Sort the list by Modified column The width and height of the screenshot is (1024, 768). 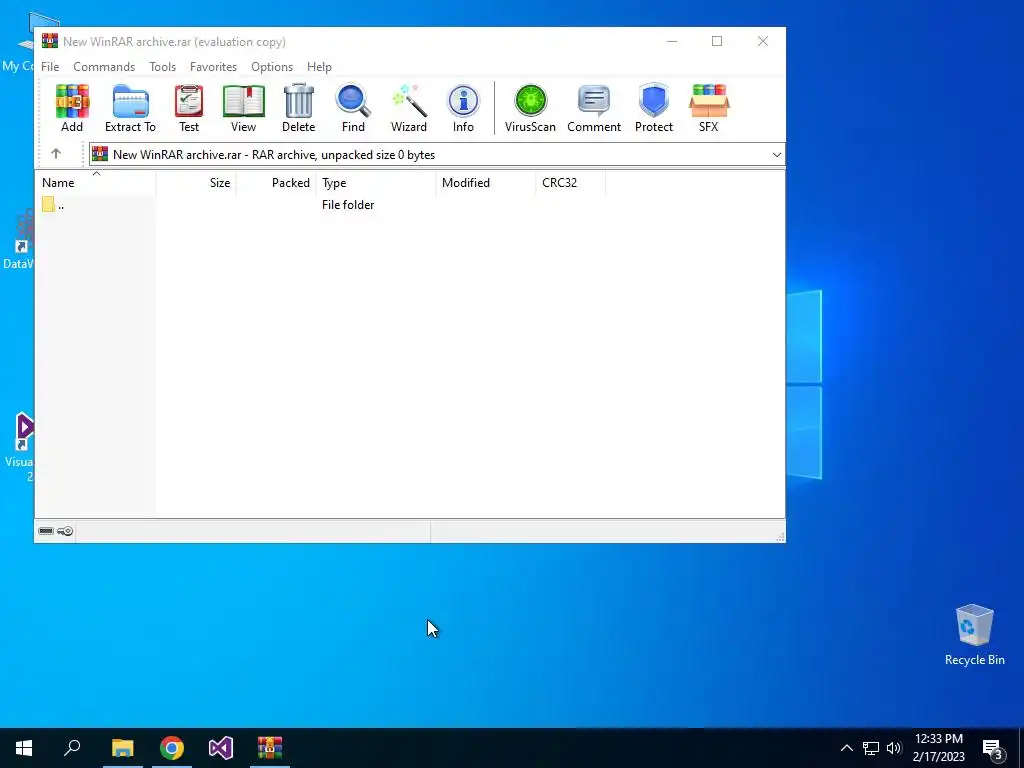[x=485, y=183]
